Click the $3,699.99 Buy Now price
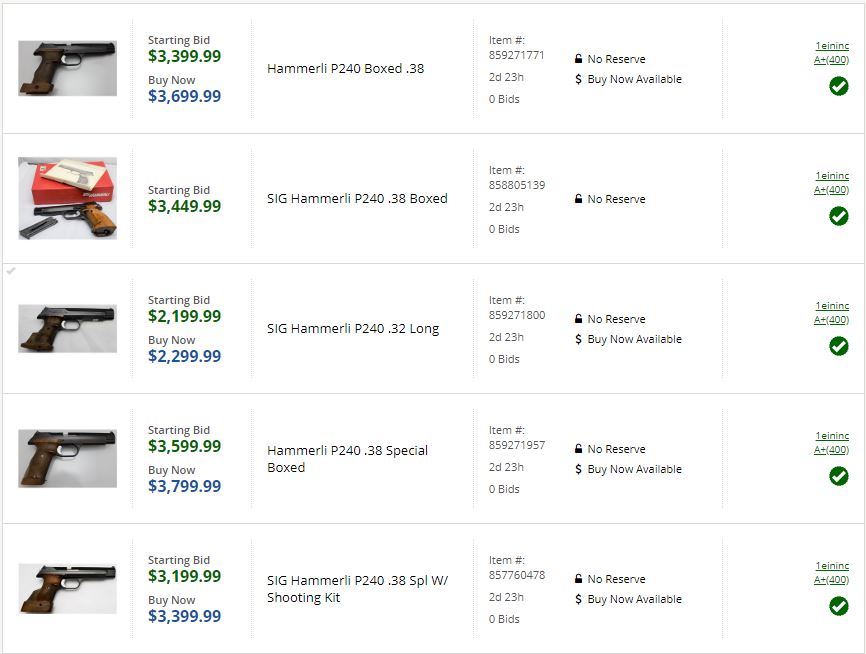 point(184,96)
